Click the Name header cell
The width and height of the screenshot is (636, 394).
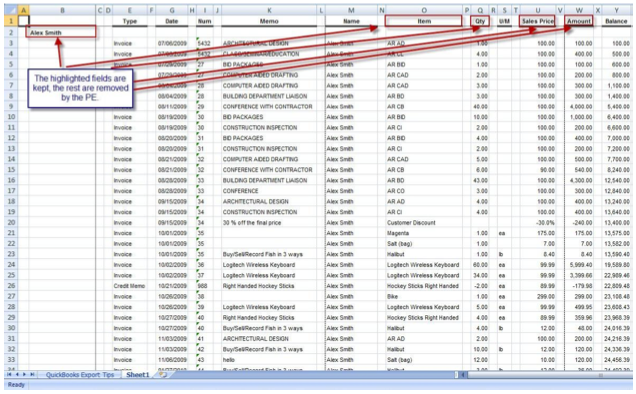(x=351, y=21)
